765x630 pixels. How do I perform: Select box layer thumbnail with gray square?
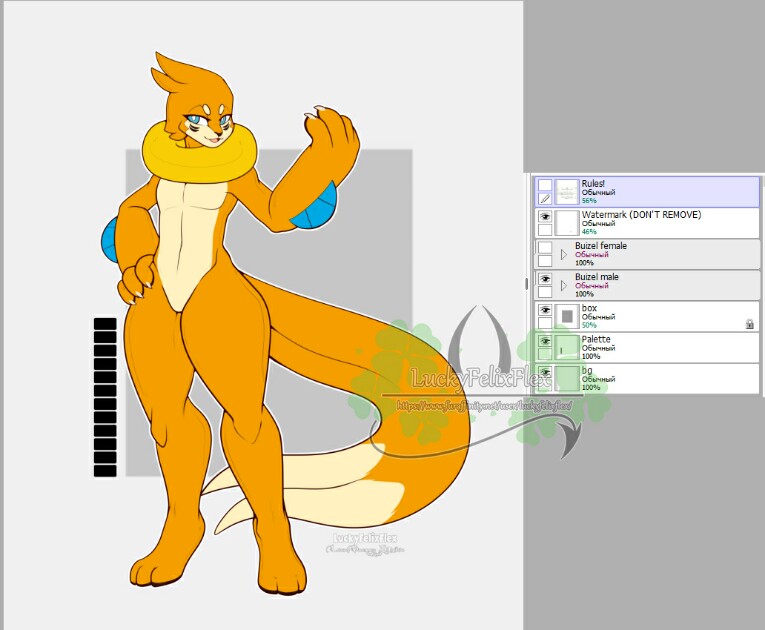(x=566, y=317)
